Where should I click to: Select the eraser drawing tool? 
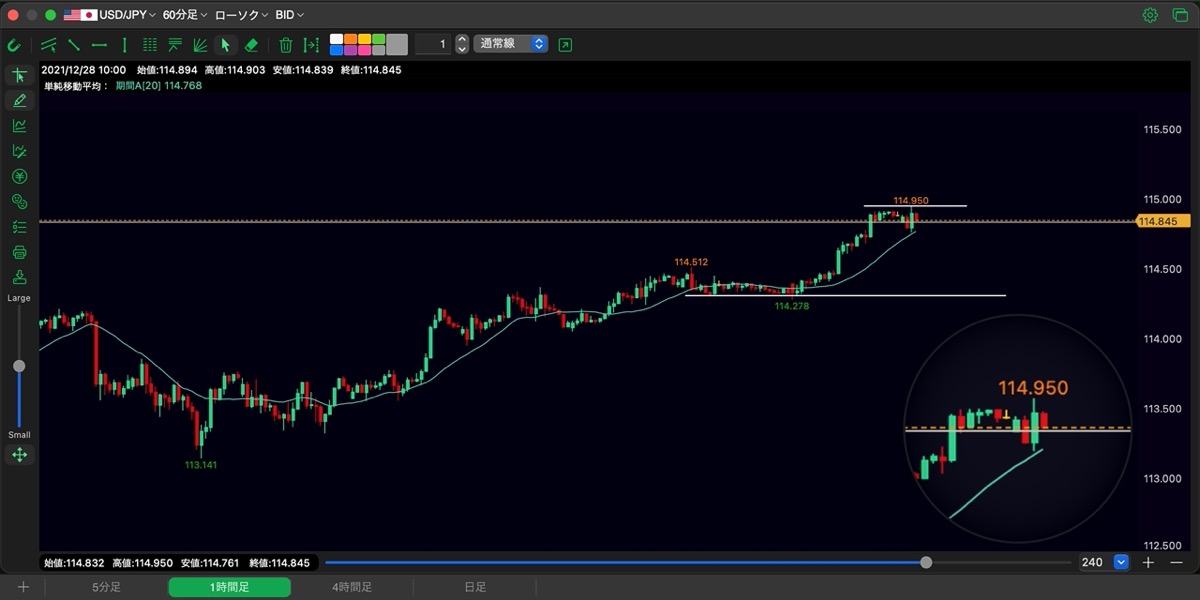click(x=251, y=45)
